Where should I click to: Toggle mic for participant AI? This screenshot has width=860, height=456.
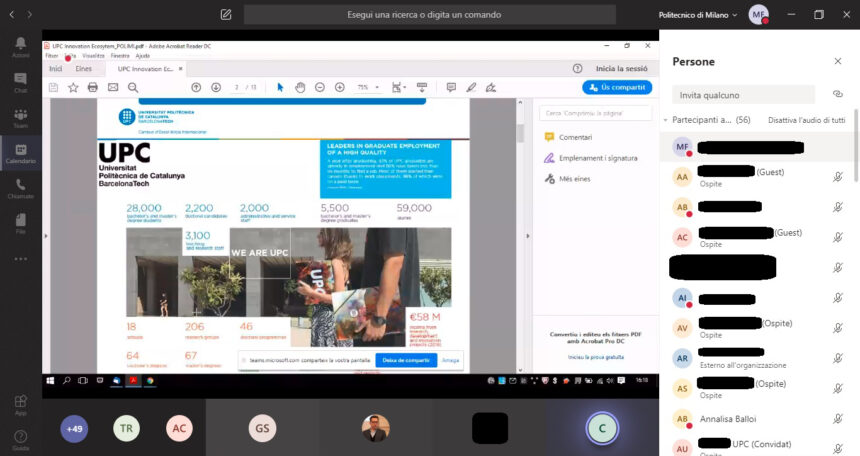point(838,297)
